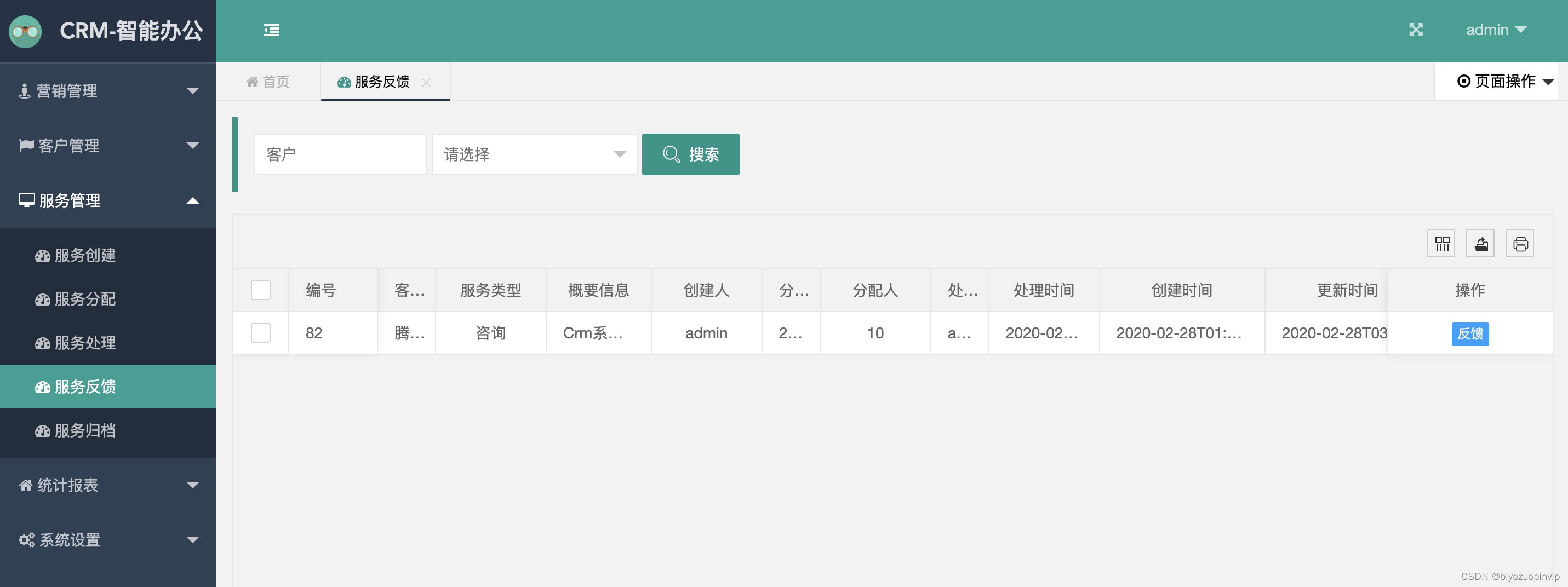Viewport: 1568px width, 587px height.
Task: Tick the checkbox for row 82
Action: (x=261, y=333)
